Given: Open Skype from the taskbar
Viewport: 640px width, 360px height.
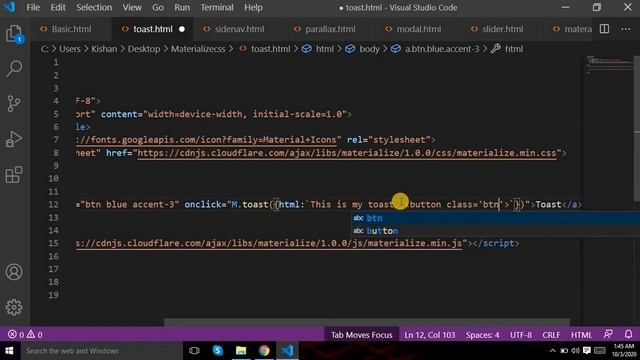Looking at the screenshot, I should pos(218,351).
